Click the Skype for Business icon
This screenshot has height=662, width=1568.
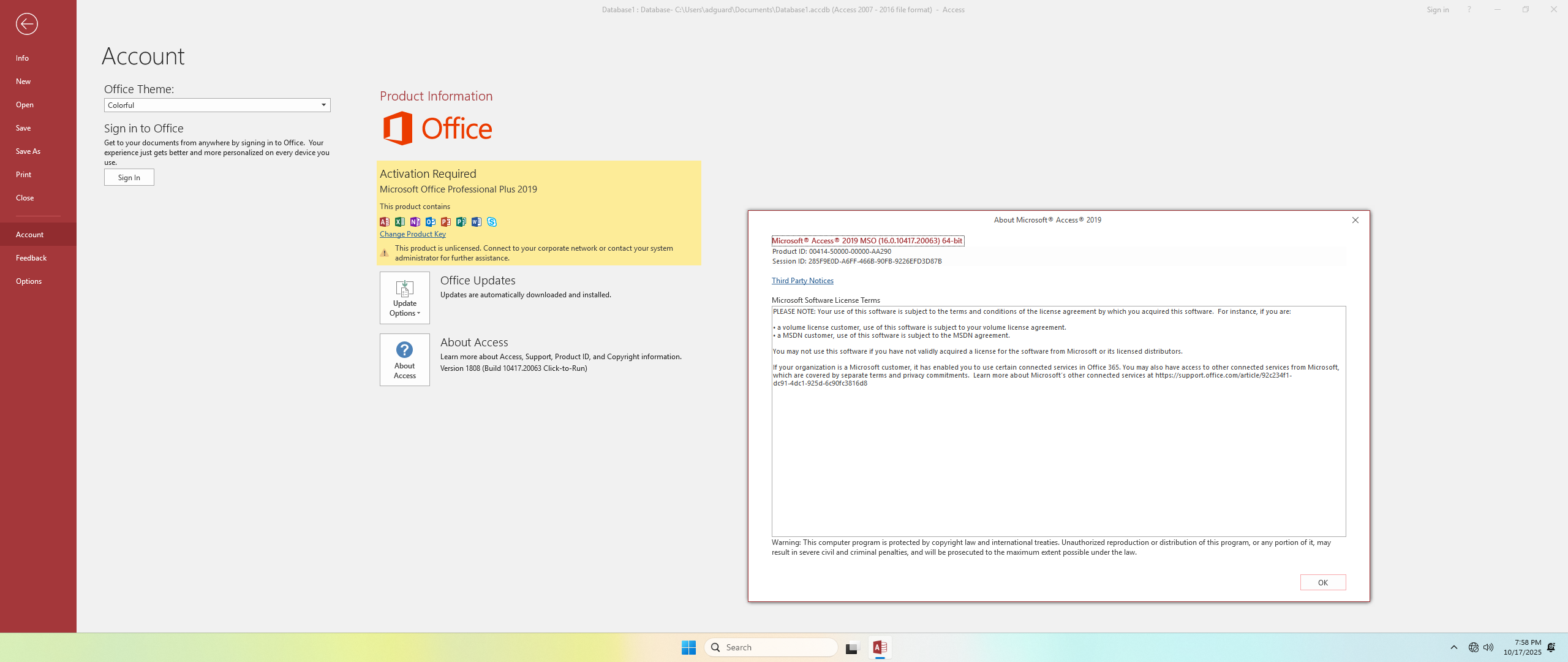[x=492, y=222]
